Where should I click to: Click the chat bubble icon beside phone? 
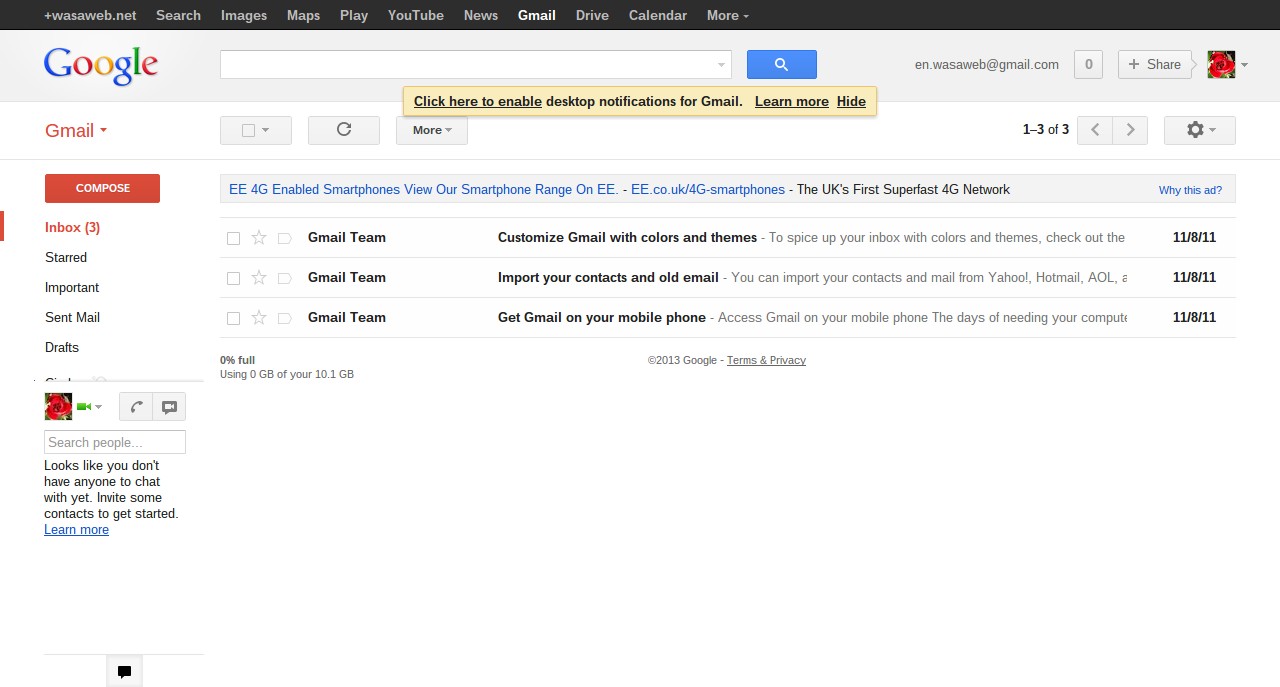tap(169, 406)
